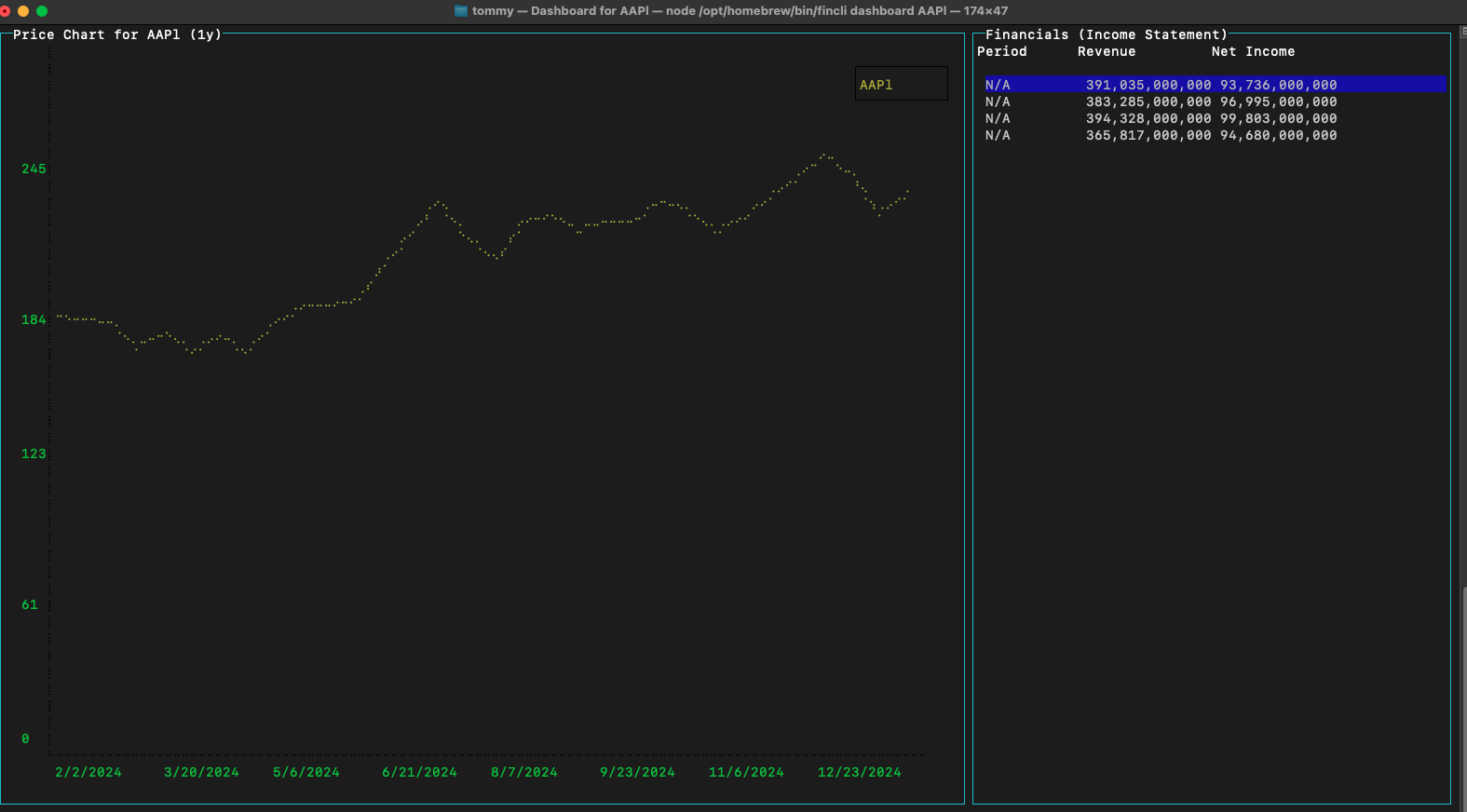Screen dimensions: 1467x812
Task: Click the 8/7/2024 date label
Action: (x=524, y=772)
